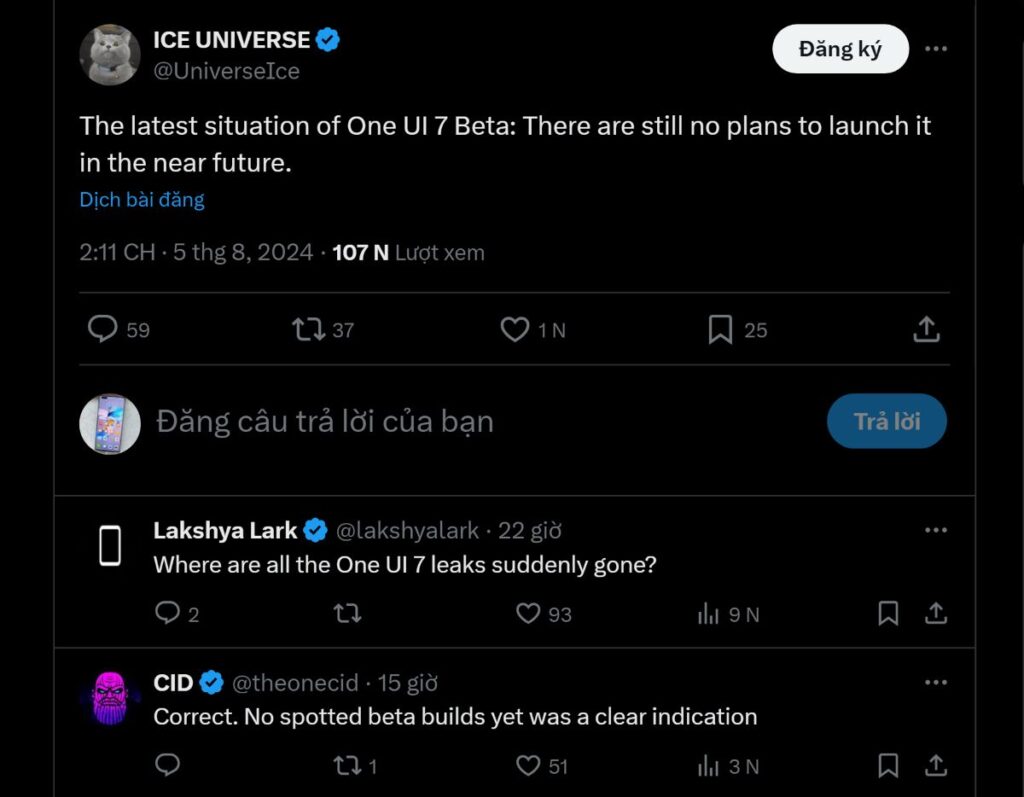
Task: Open ICE UNIVERSE profile avatar
Action: click(109, 55)
